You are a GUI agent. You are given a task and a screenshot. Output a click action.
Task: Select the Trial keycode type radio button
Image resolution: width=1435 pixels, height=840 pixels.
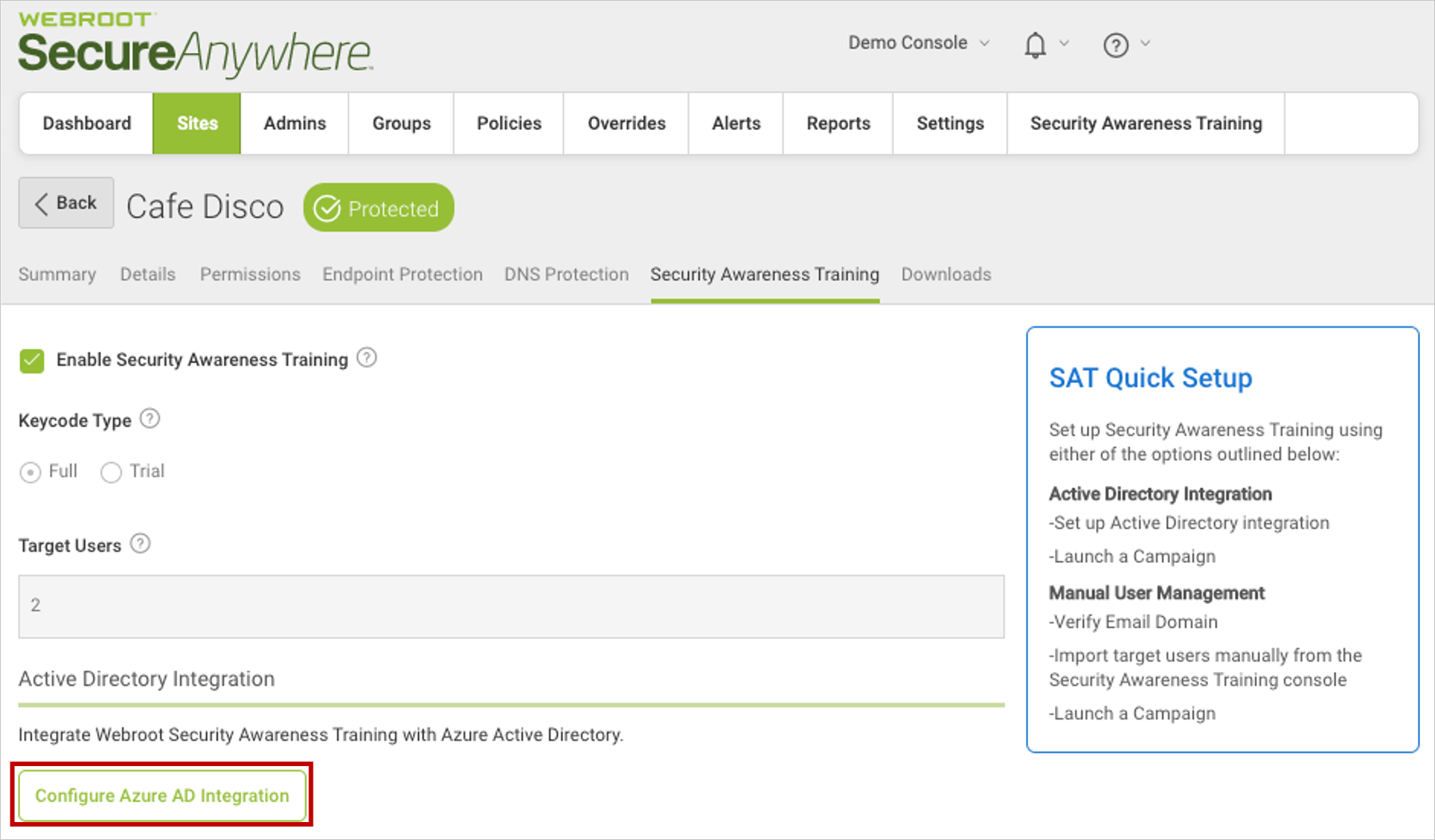[x=113, y=469]
